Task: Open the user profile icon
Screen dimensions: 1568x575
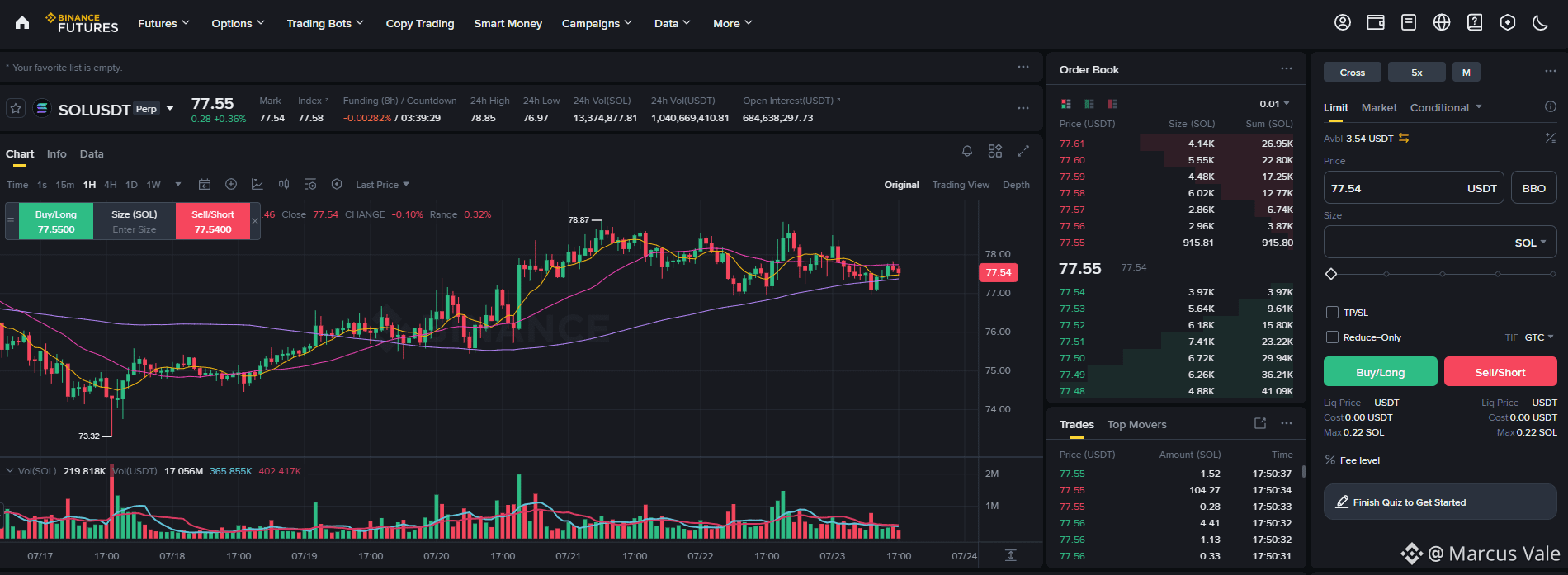Action: [1343, 23]
